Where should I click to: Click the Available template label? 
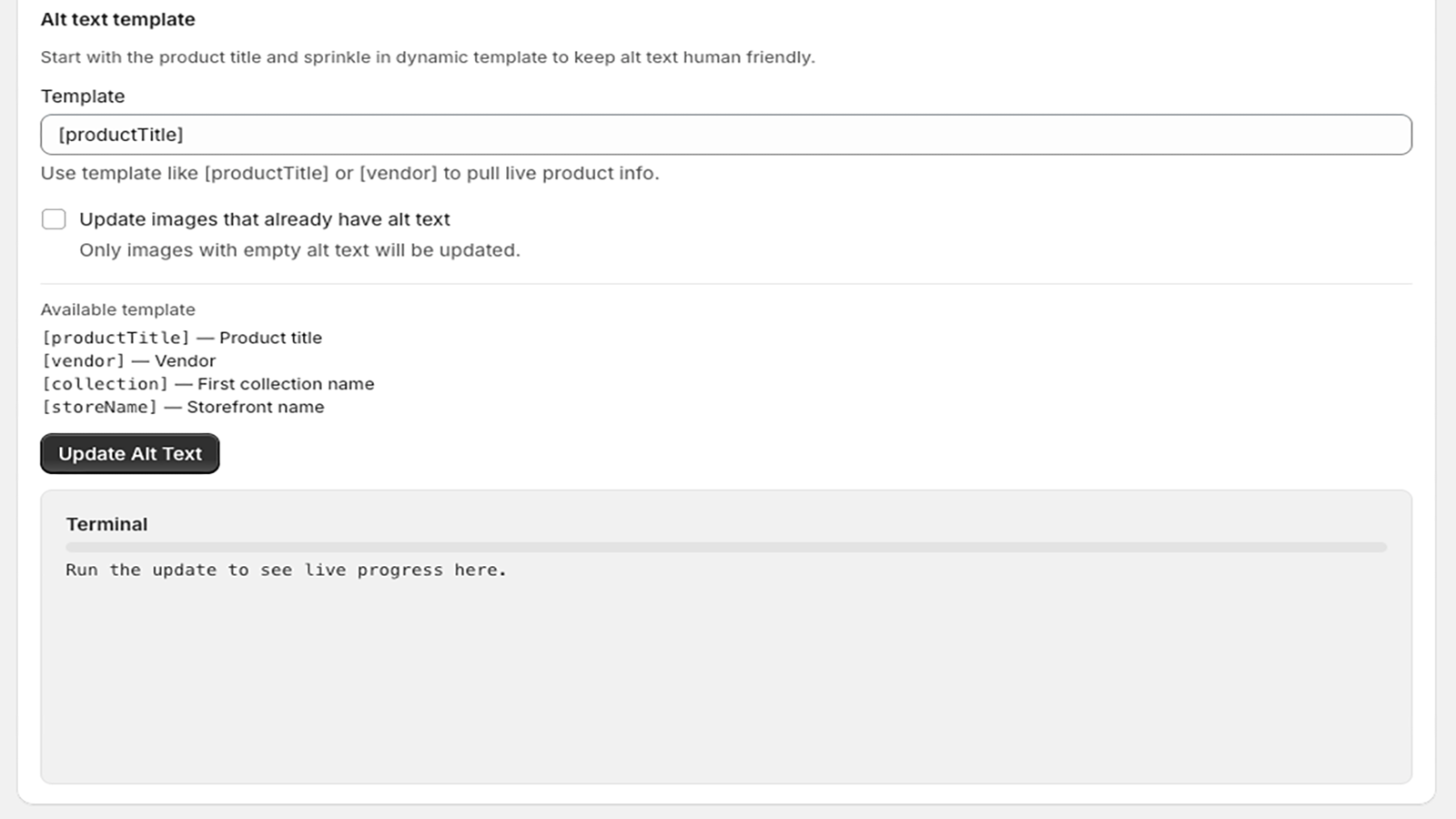pos(117,309)
